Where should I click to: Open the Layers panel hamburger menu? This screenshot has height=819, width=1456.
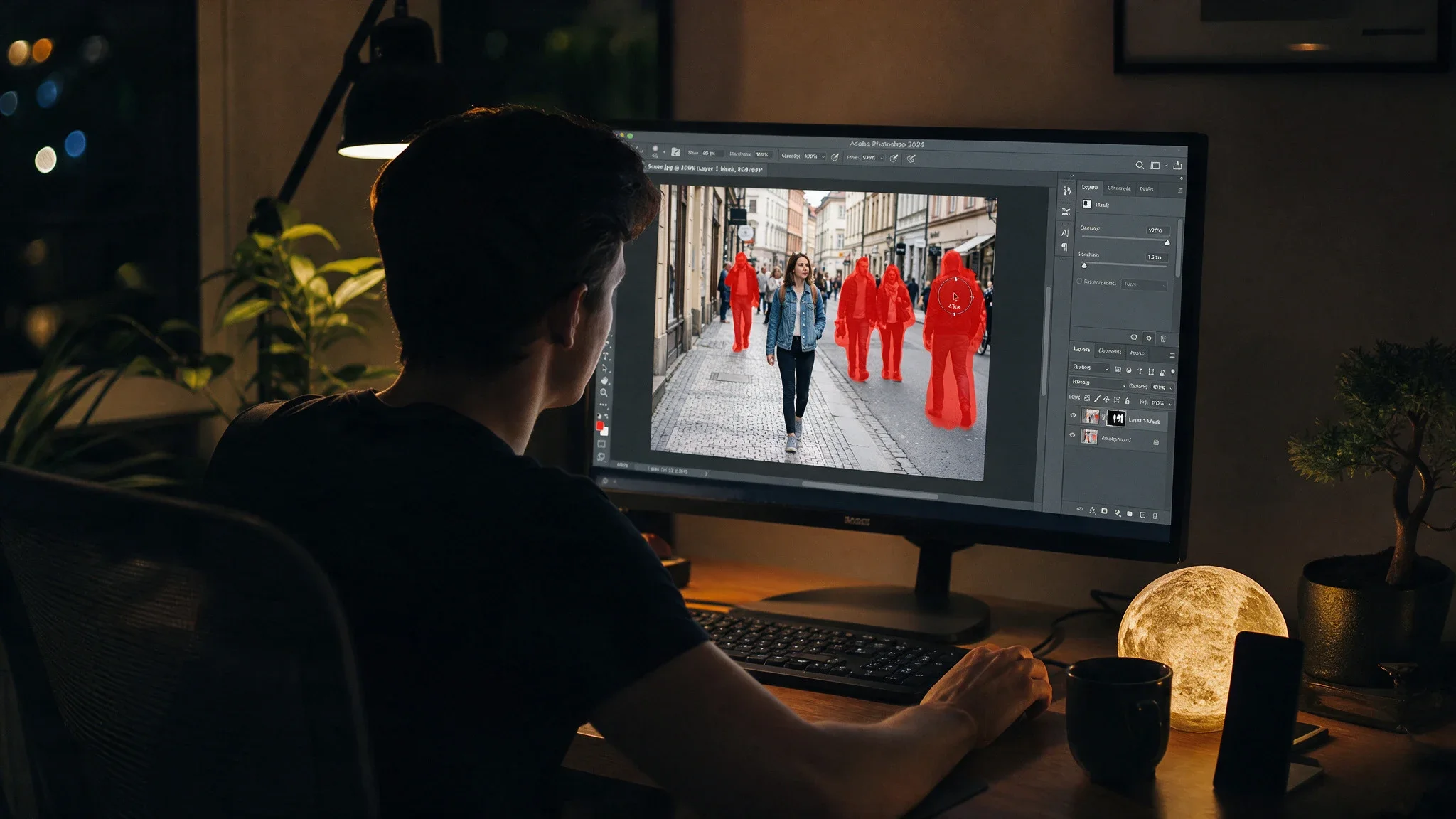click(x=1172, y=355)
